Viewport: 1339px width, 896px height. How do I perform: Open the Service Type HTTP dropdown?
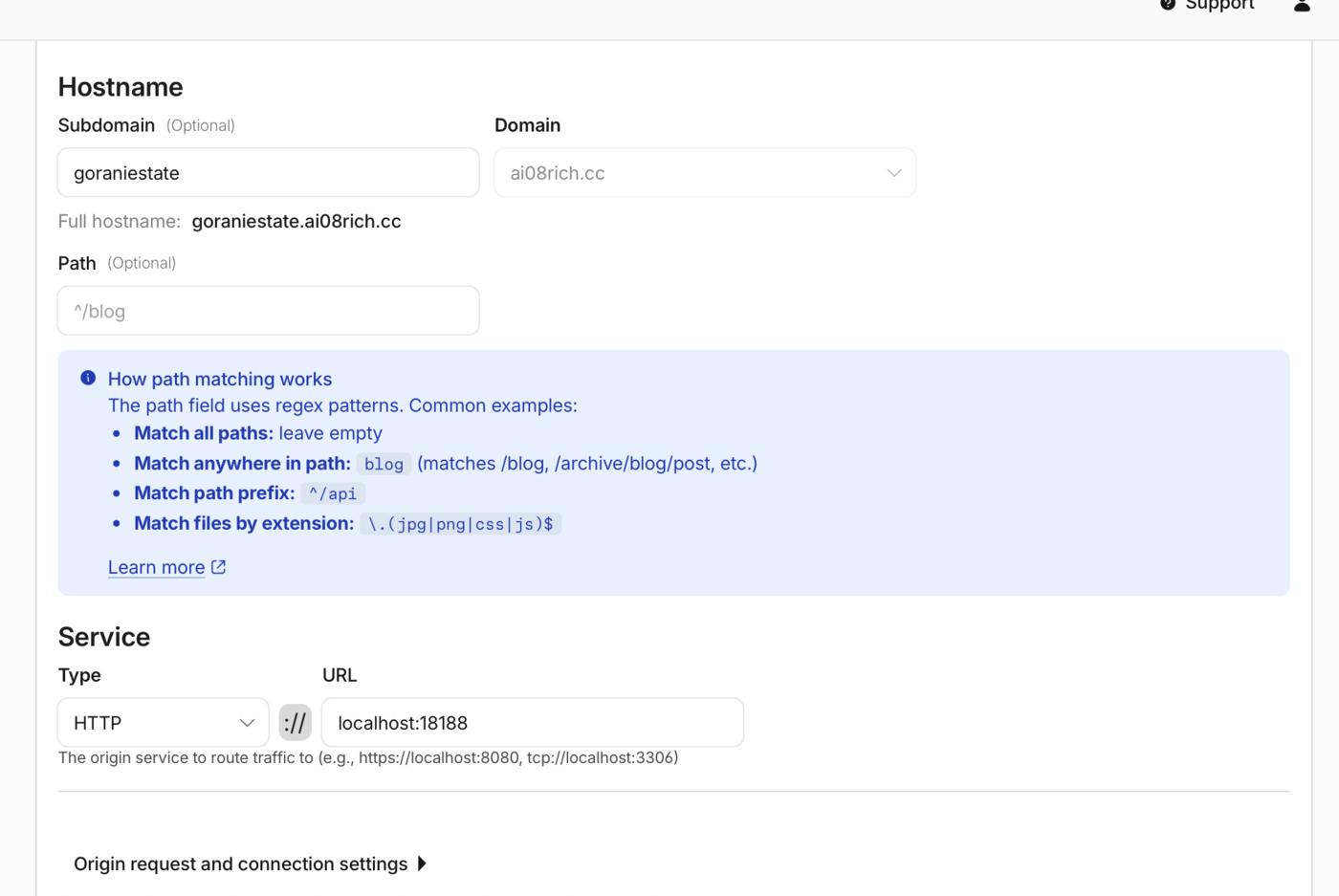tap(164, 723)
